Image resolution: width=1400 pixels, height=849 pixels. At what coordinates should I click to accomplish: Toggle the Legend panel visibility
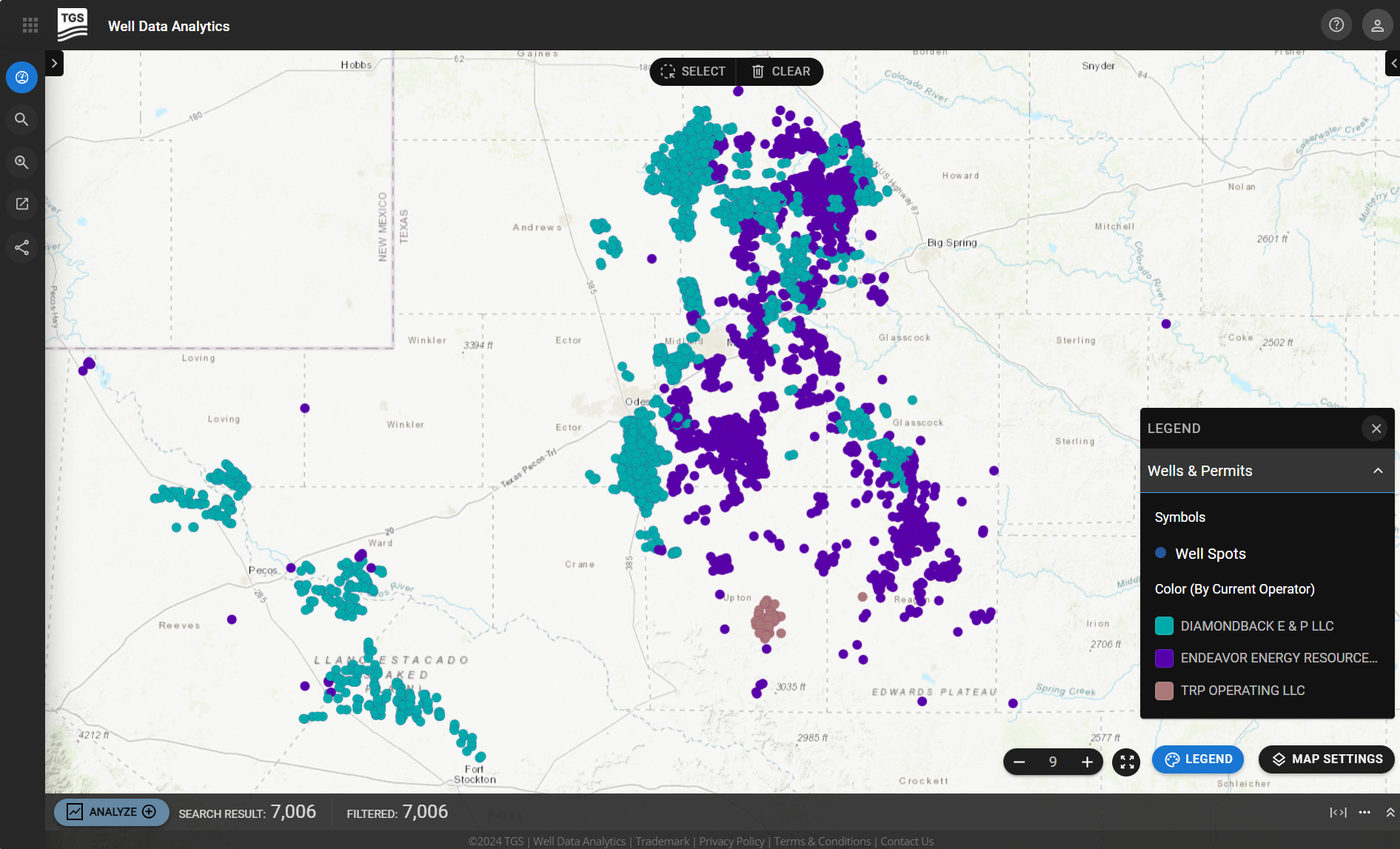click(x=1197, y=759)
